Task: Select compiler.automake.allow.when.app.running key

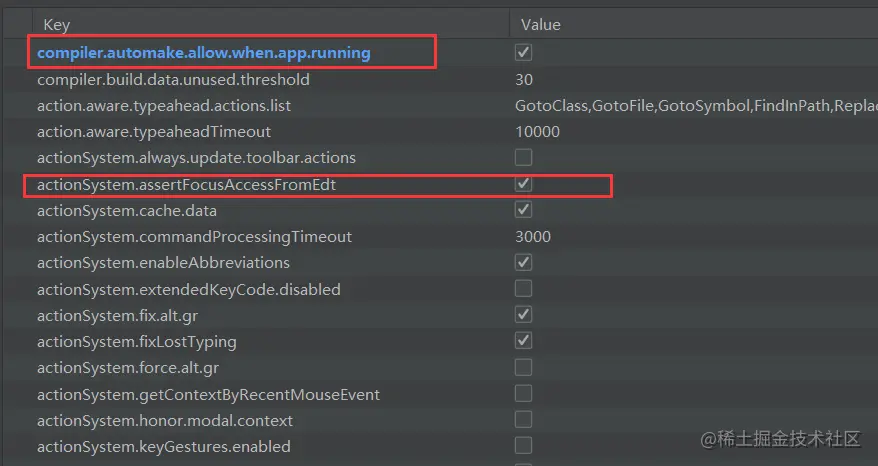Action: [204, 53]
